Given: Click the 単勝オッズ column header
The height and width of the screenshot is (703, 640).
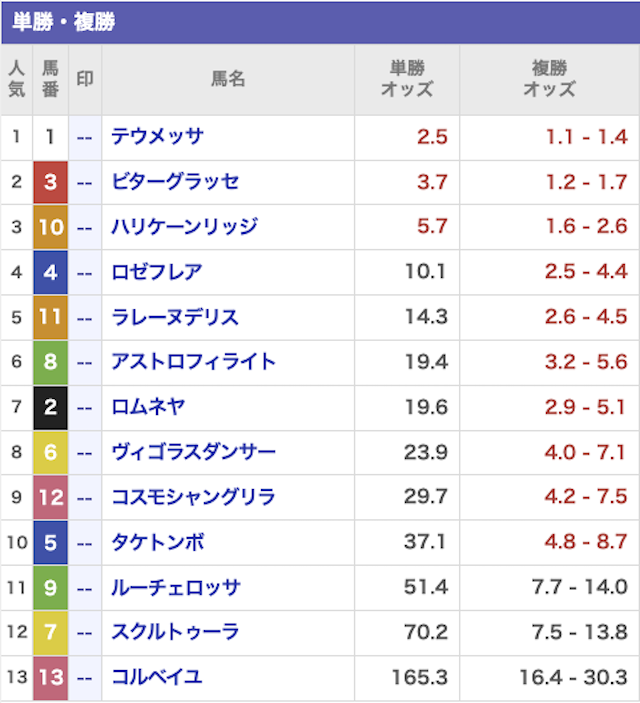Looking at the screenshot, I should [407, 79].
